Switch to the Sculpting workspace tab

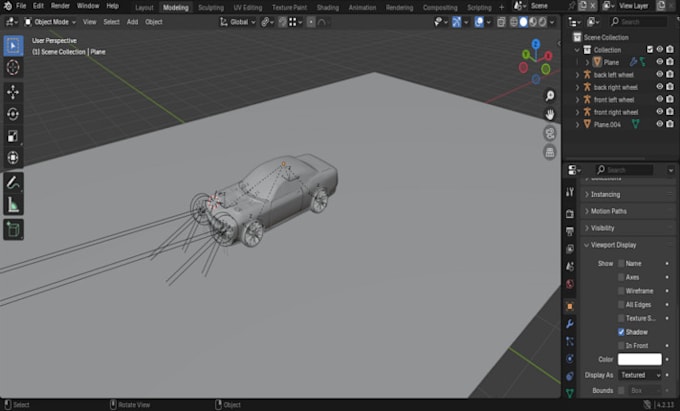tap(211, 8)
